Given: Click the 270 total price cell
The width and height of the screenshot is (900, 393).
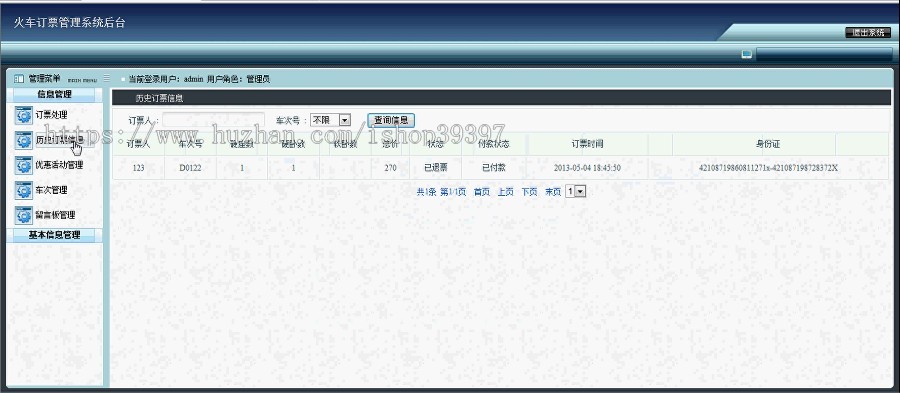Looking at the screenshot, I should coord(391,168).
